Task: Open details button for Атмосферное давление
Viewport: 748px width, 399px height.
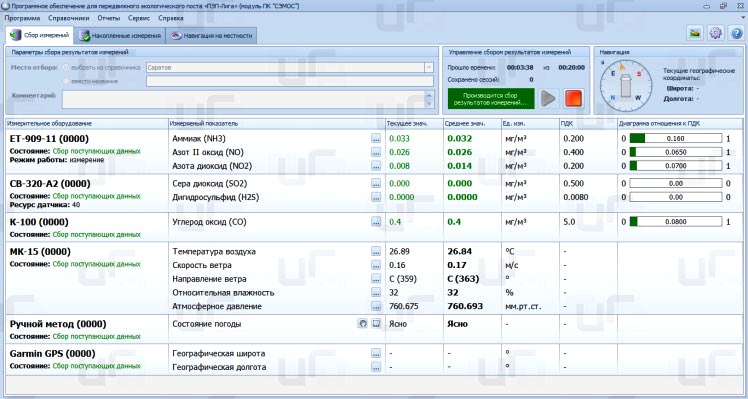Action: (376, 306)
